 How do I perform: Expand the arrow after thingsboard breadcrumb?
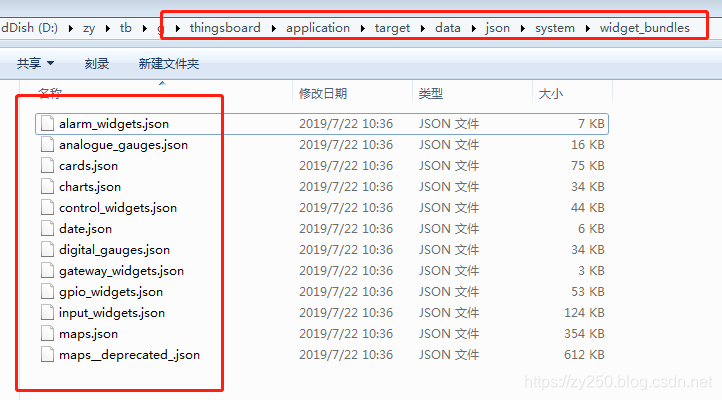(274, 29)
